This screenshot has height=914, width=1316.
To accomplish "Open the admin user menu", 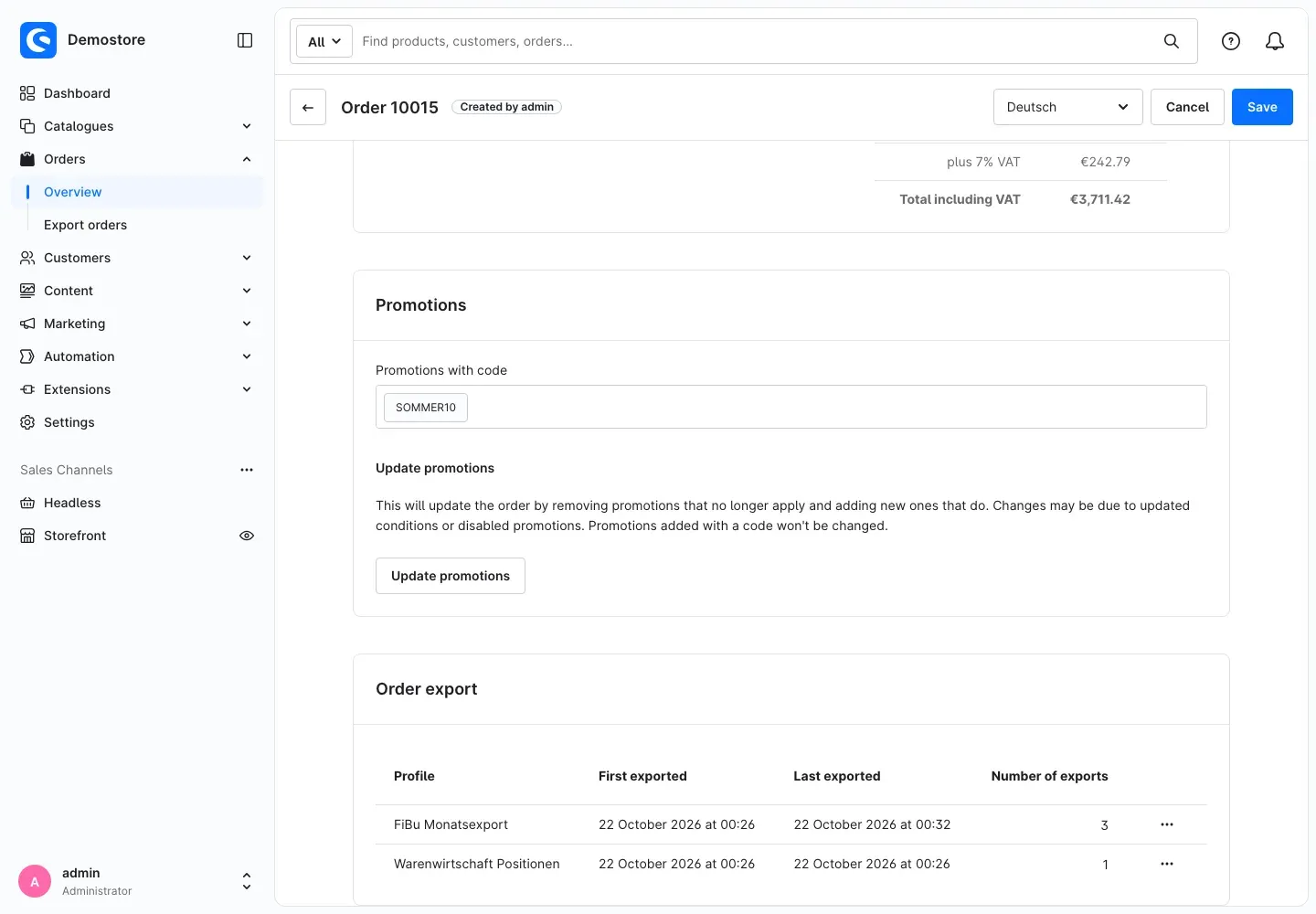I will [x=137, y=881].
